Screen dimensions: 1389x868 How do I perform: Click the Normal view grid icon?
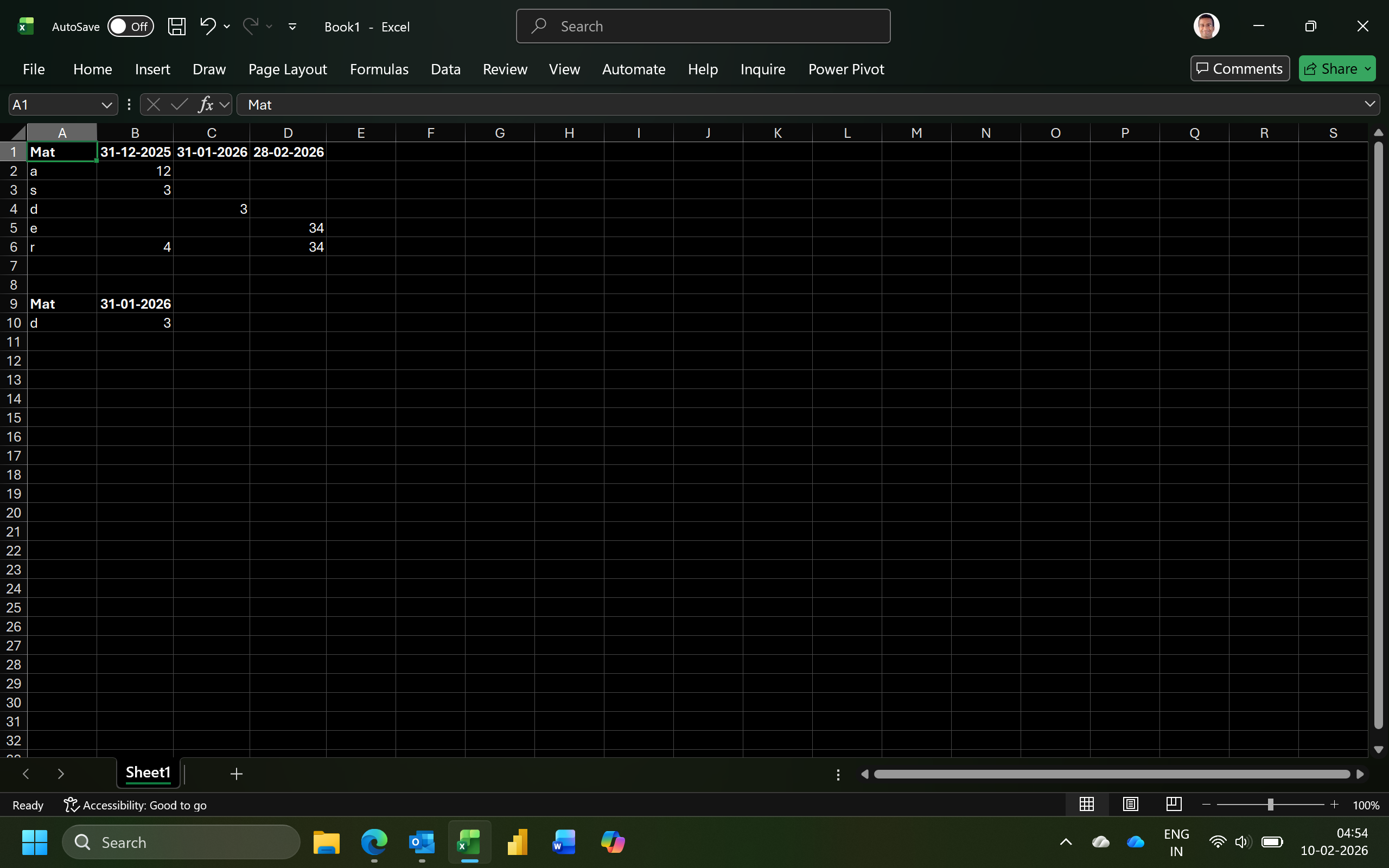tap(1086, 805)
